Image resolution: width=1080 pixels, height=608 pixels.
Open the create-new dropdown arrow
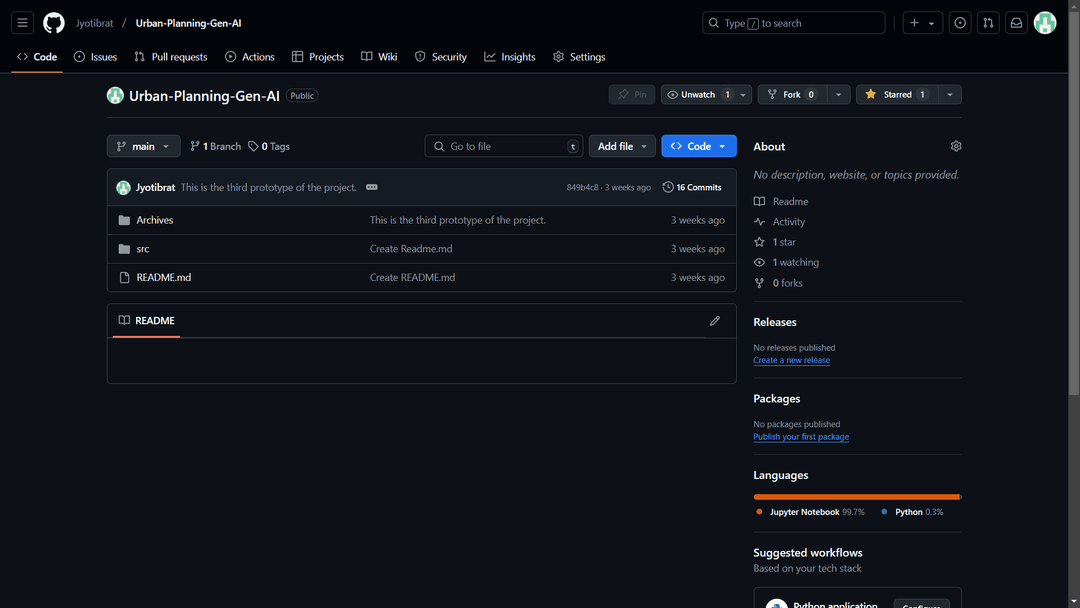pyautogui.click(x=931, y=23)
